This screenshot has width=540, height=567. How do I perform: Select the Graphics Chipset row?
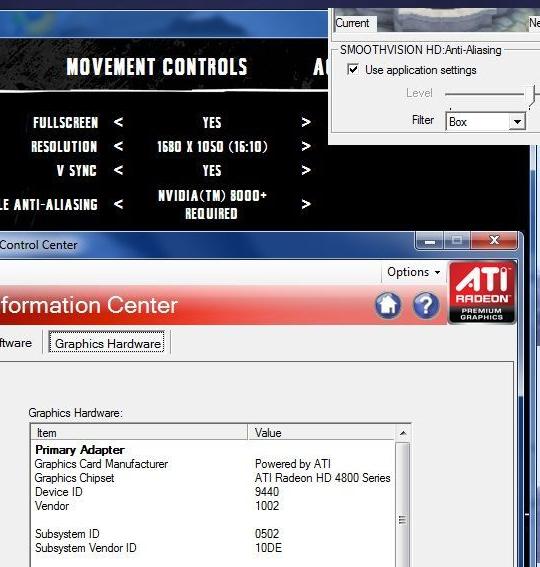213,478
